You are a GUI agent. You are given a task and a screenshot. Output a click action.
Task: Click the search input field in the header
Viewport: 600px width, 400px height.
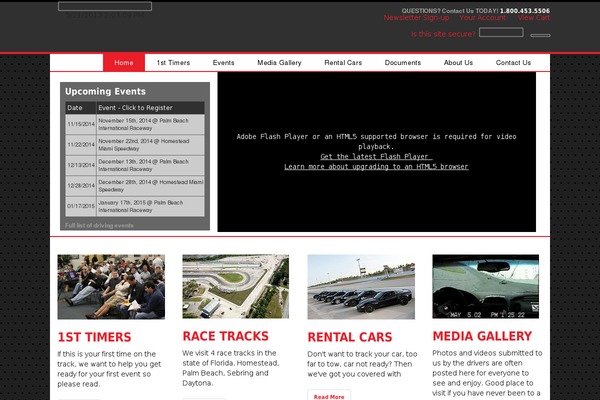click(501, 33)
